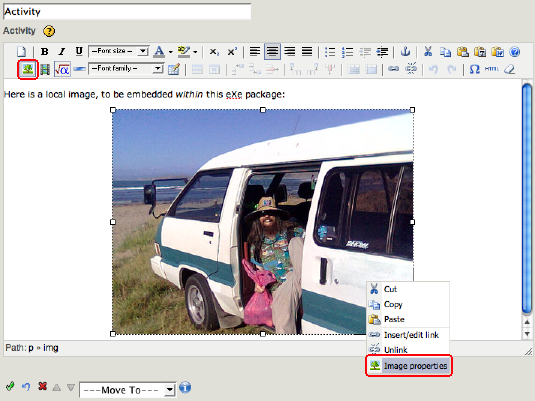Click the New document icon

click(x=21, y=52)
